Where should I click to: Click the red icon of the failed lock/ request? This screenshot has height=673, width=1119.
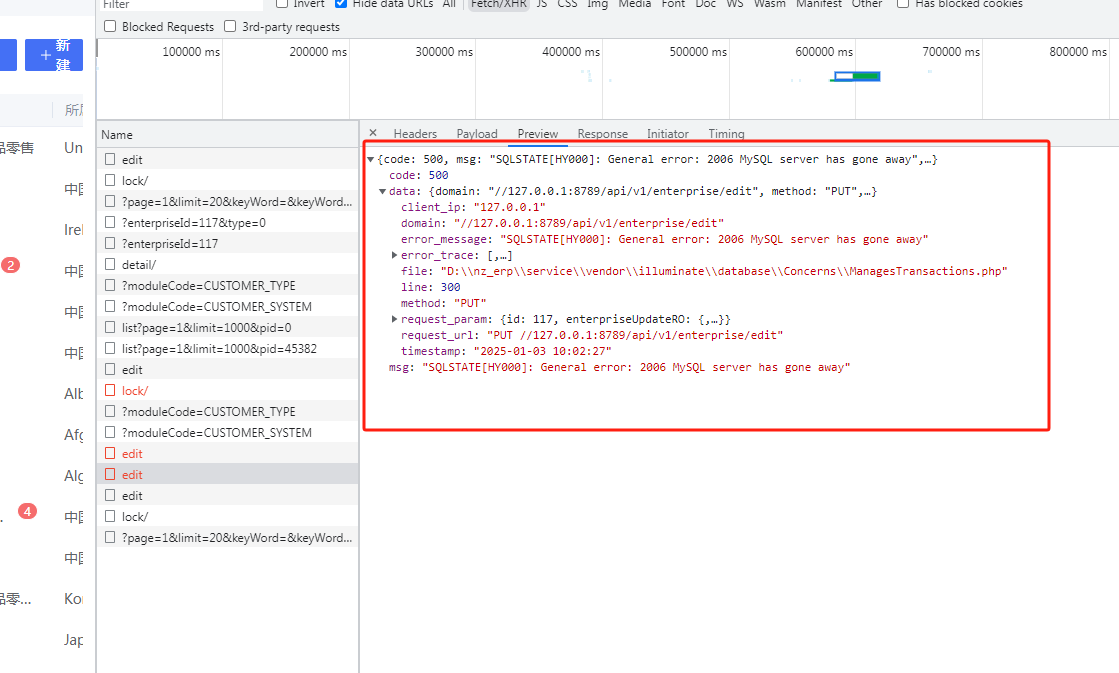[110, 390]
